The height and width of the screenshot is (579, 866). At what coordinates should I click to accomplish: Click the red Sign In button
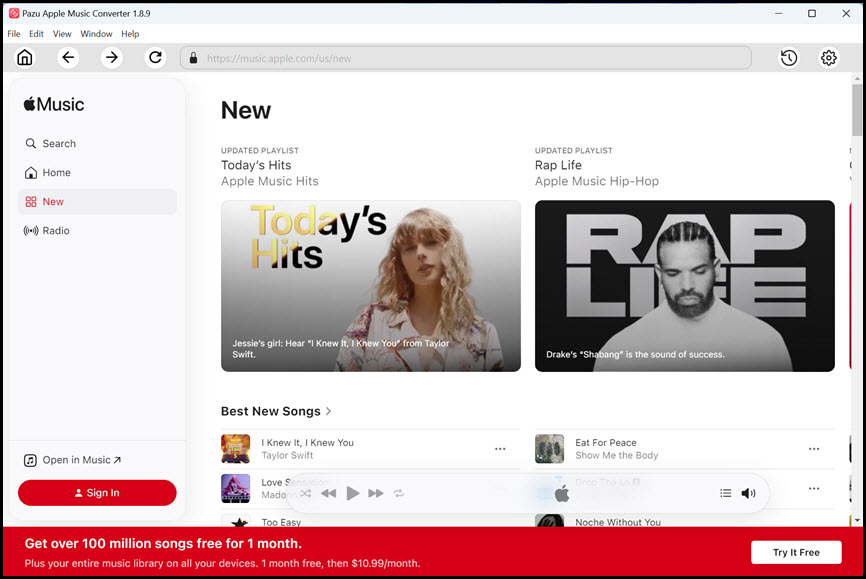(97, 493)
